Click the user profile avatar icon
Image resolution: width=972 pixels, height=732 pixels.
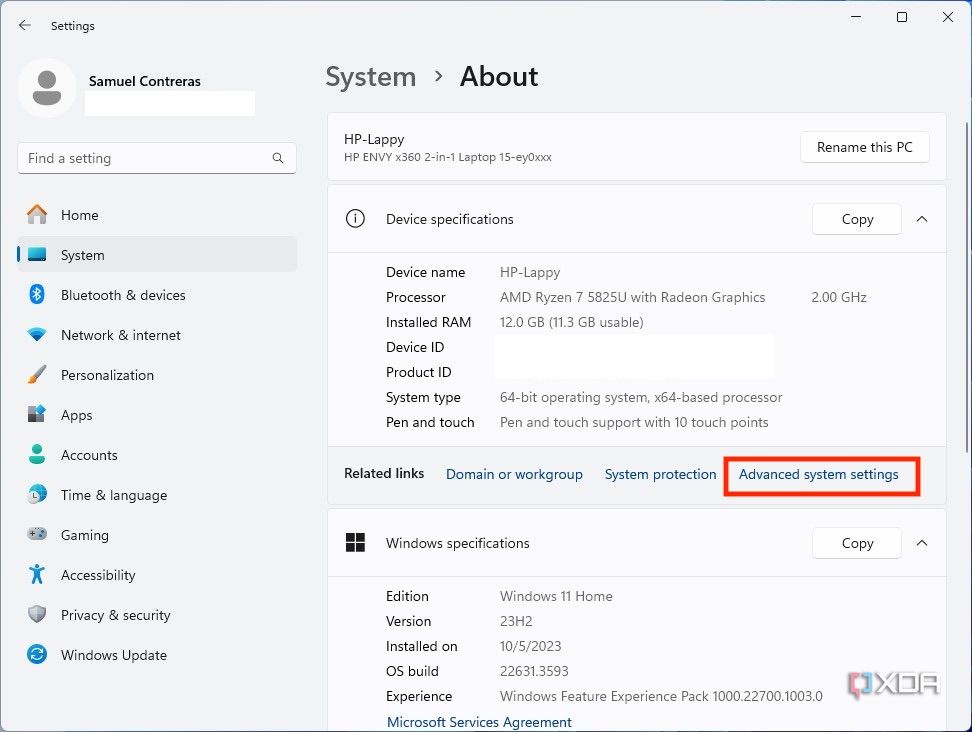(46, 88)
